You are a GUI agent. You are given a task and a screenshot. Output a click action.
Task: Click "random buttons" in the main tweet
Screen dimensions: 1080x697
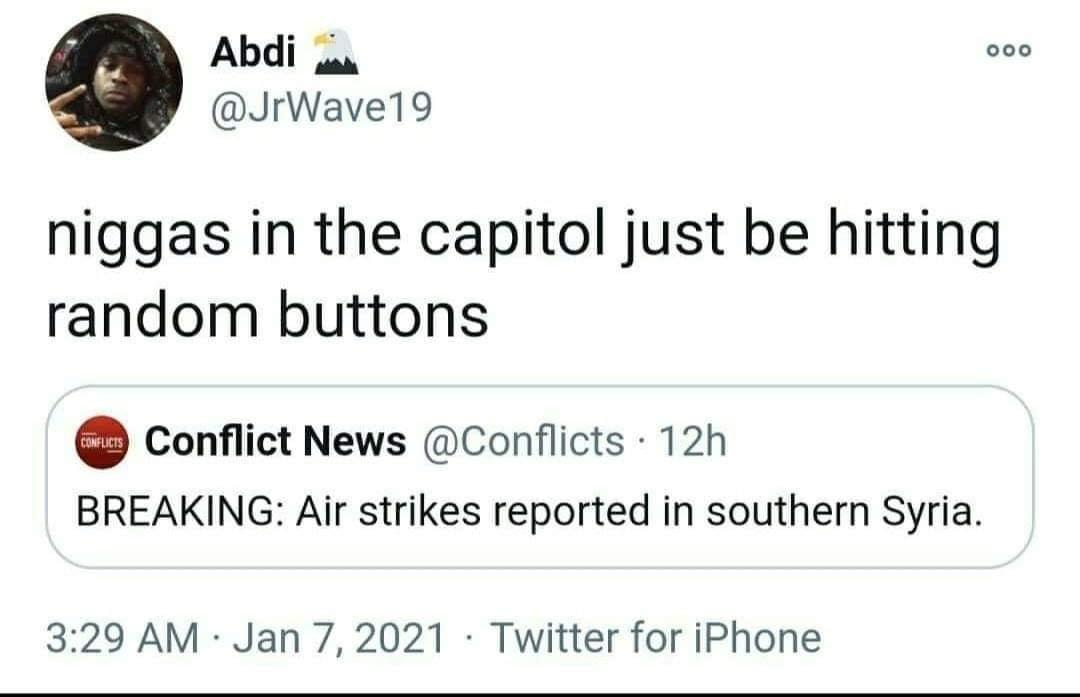point(267,315)
